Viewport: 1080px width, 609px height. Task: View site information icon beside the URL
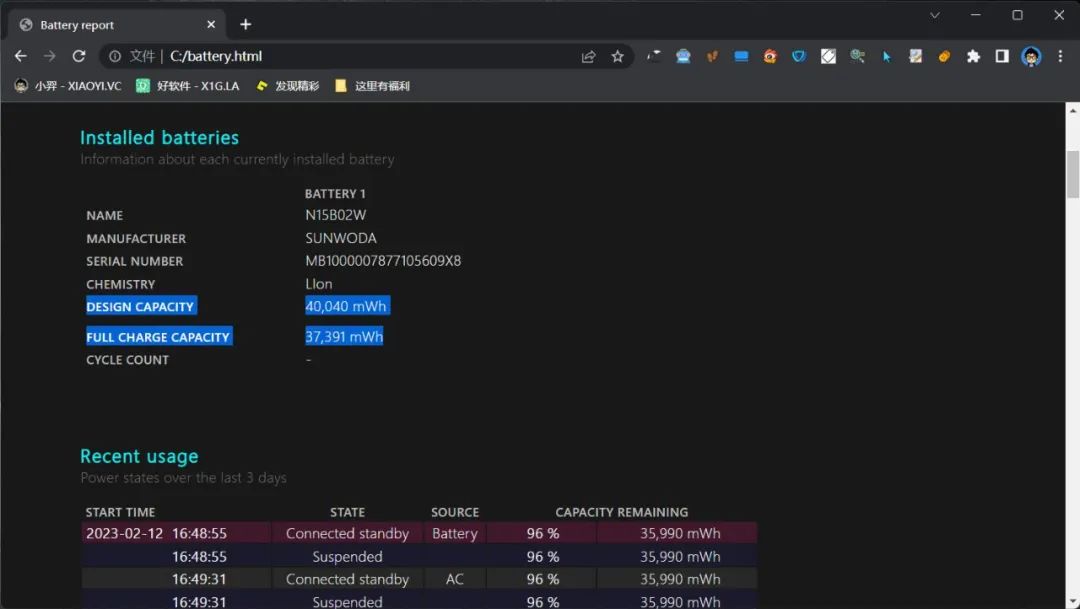[115, 57]
